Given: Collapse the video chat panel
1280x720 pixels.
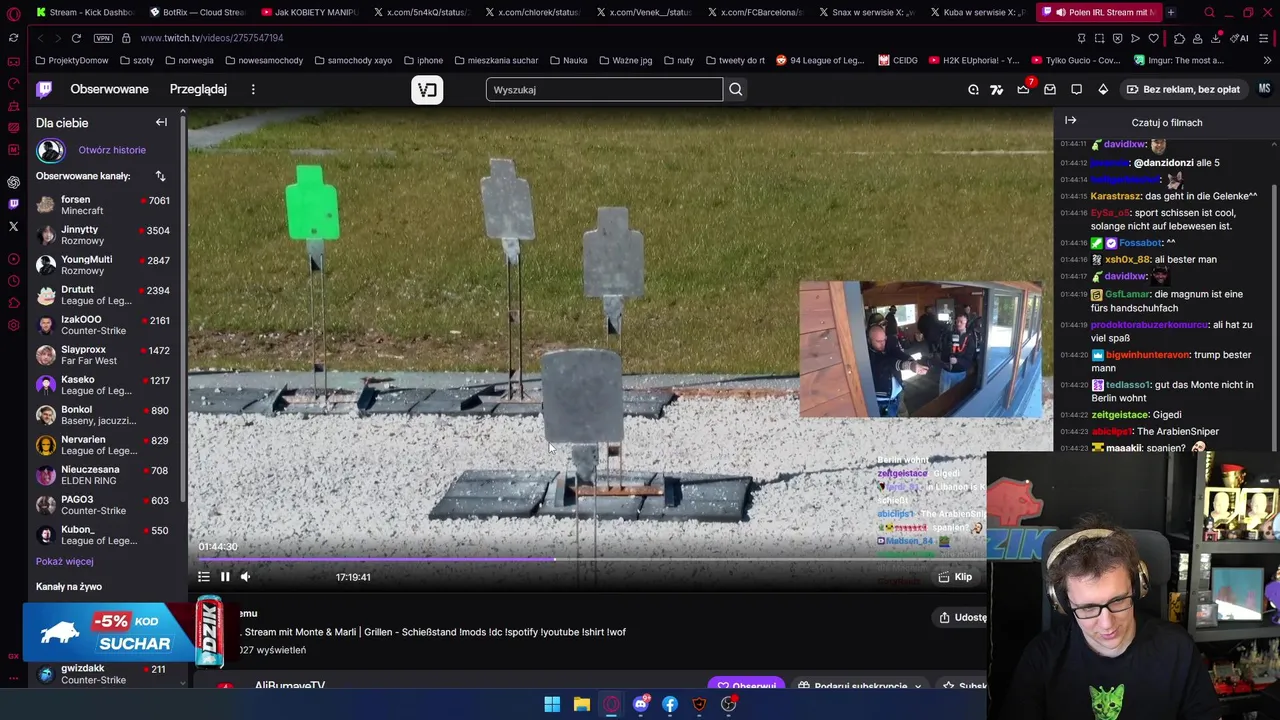Looking at the screenshot, I should coord(1070,121).
